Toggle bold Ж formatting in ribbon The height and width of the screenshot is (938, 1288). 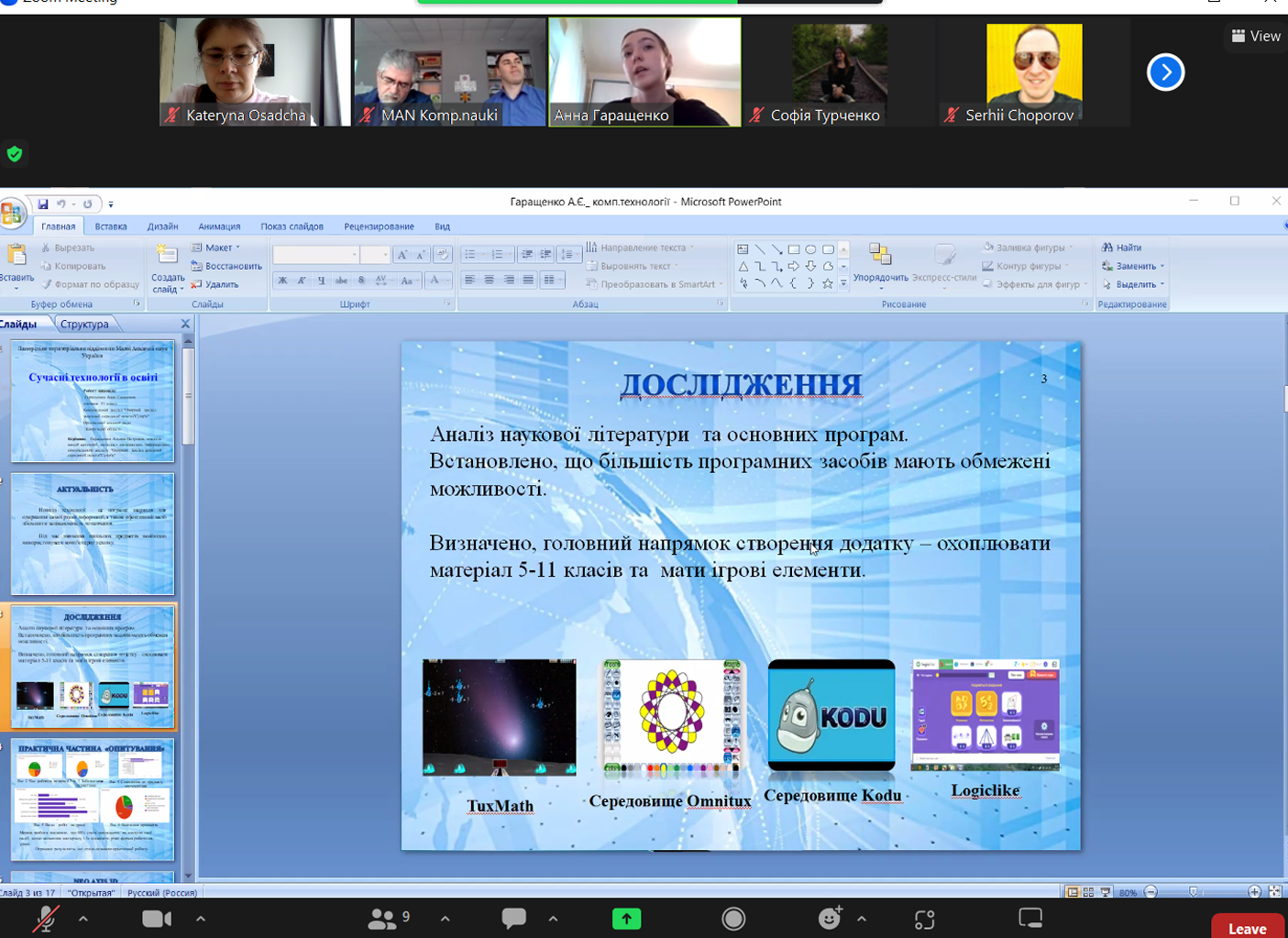pos(282,281)
